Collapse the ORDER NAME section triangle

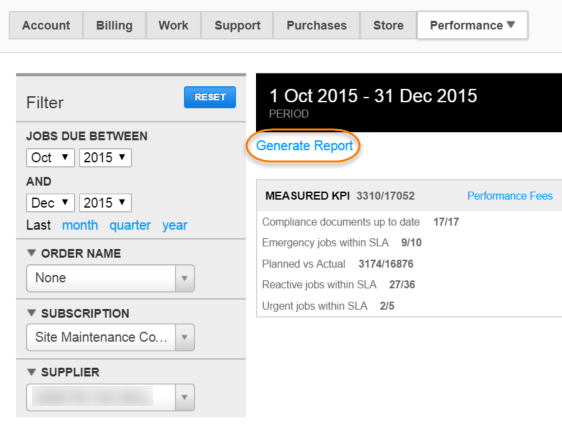click(32, 253)
